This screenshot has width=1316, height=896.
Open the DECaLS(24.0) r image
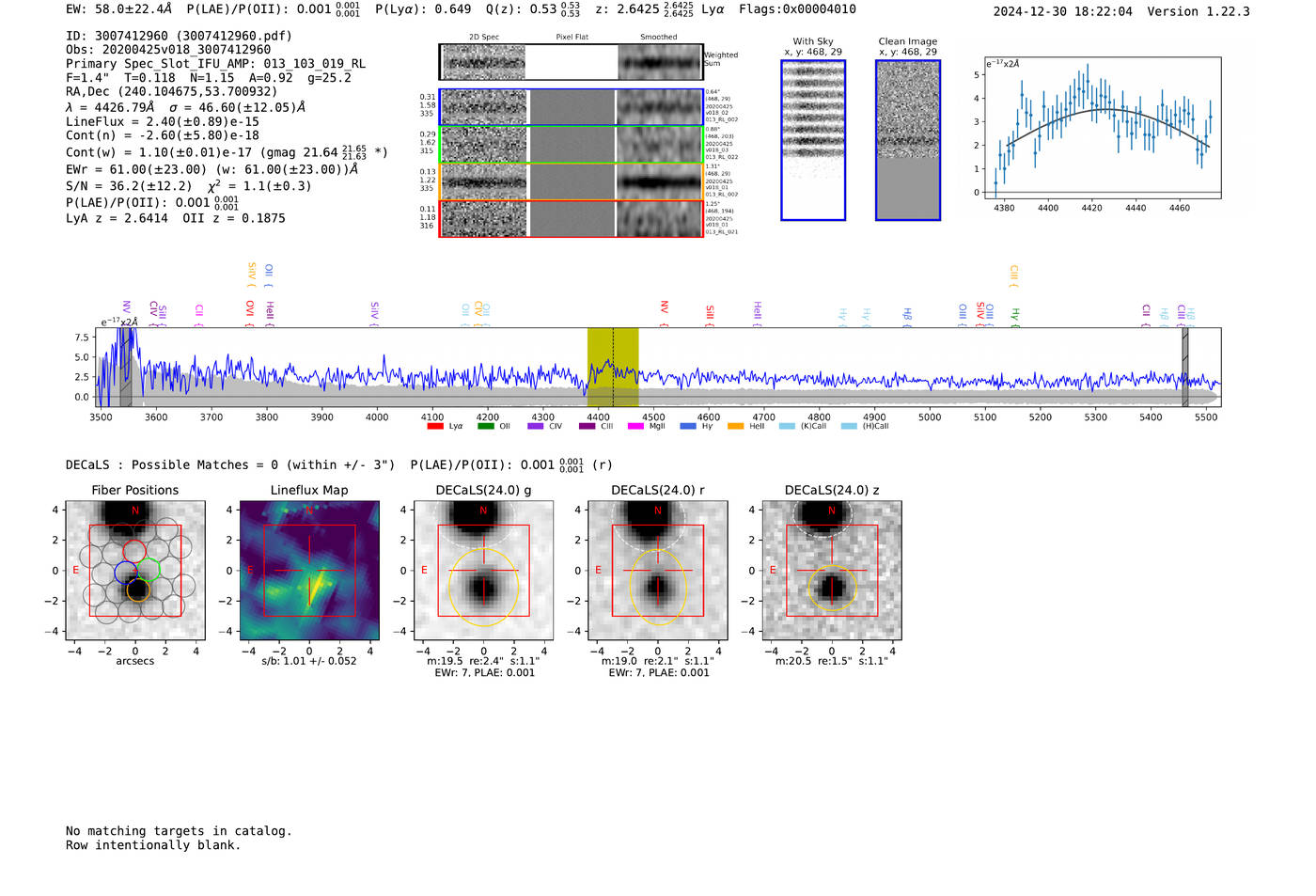658,570
